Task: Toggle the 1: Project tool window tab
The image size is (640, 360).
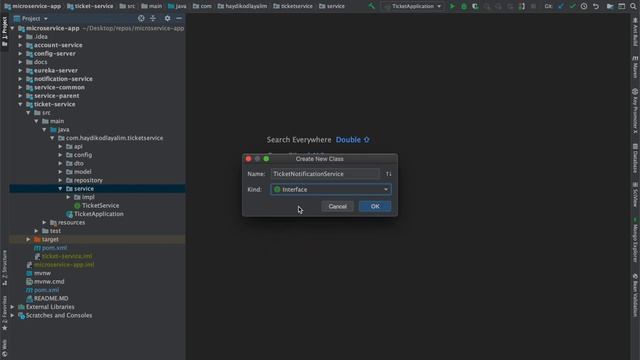Action: (x=4, y=32)
